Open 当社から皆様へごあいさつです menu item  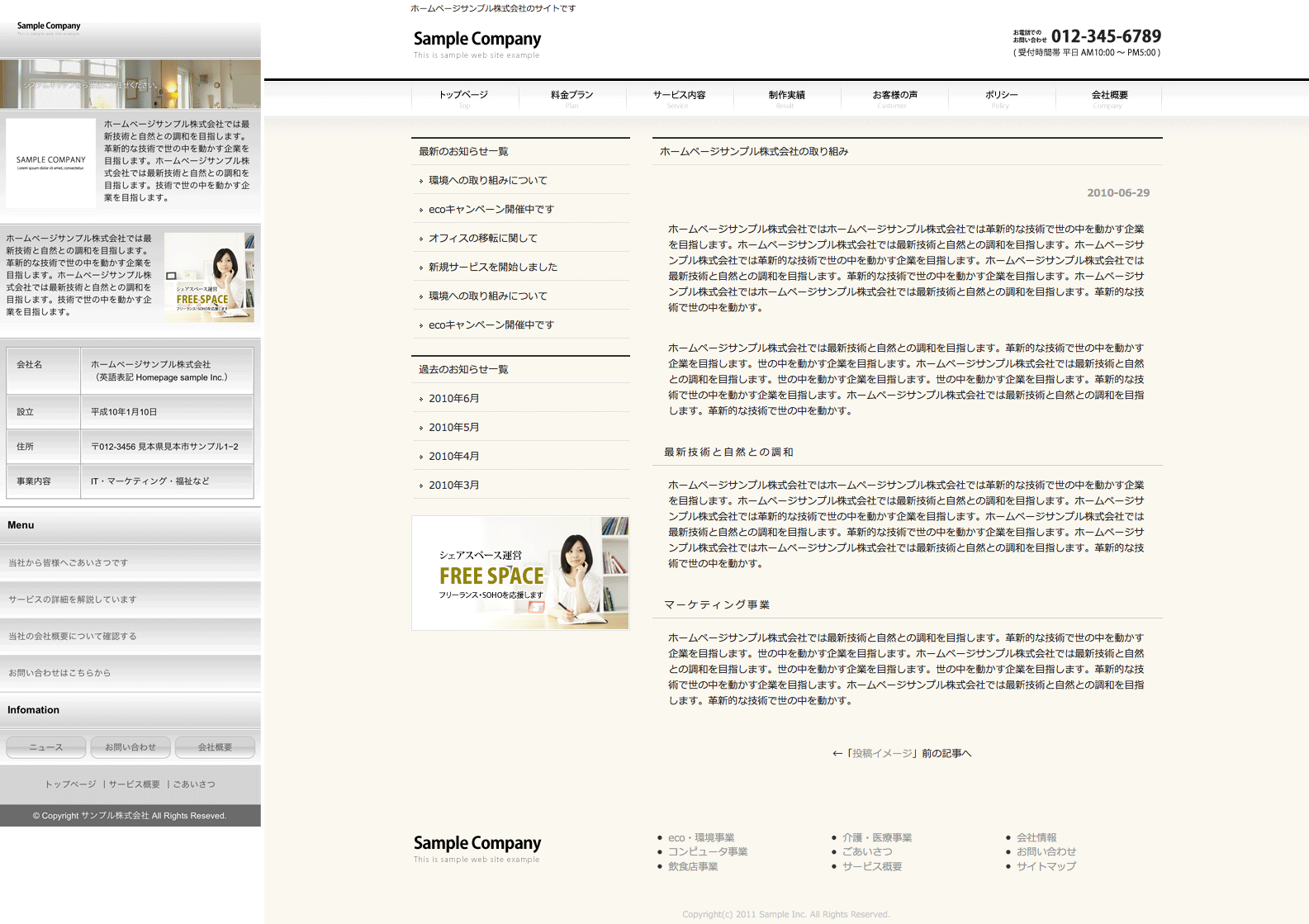tap(69, 562)
